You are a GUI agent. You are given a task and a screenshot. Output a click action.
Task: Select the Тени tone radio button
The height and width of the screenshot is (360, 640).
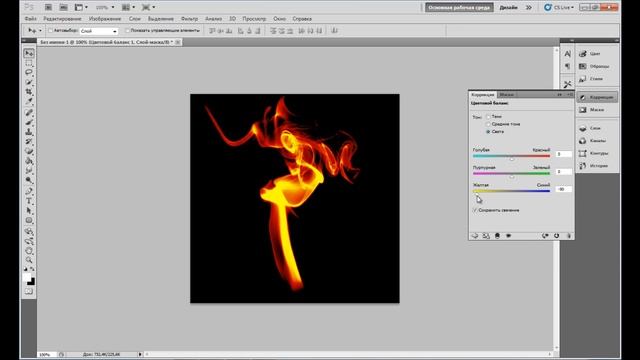[488, 117]
